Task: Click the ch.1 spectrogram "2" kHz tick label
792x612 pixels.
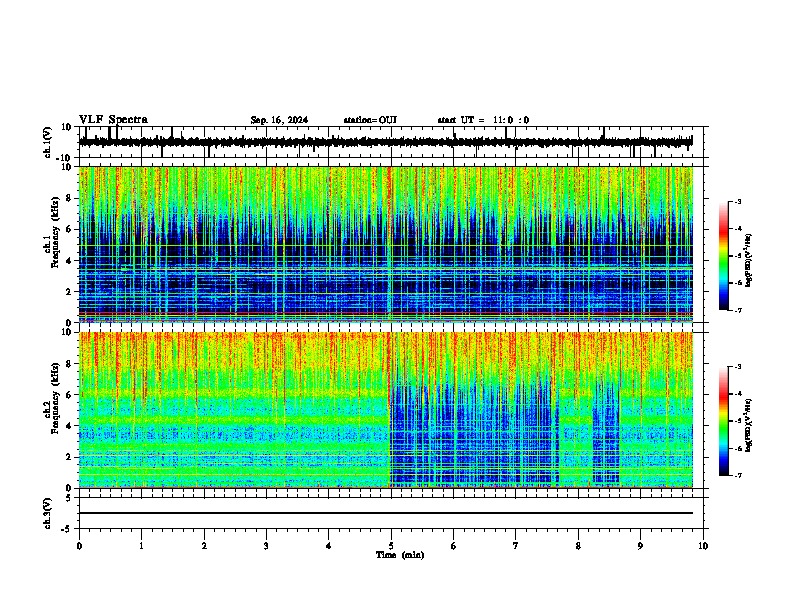Action: [69, 291]
